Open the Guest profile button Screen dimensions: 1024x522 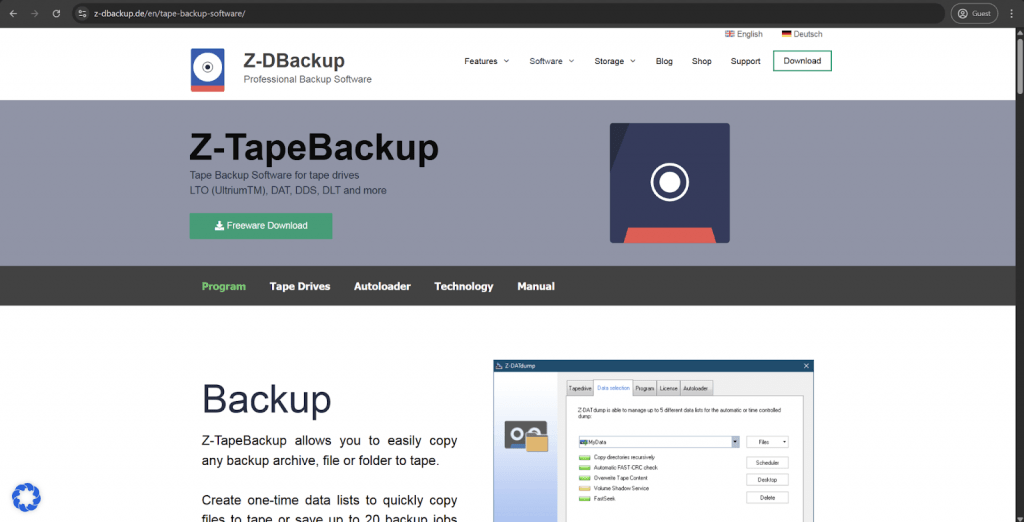pos(974,14)
